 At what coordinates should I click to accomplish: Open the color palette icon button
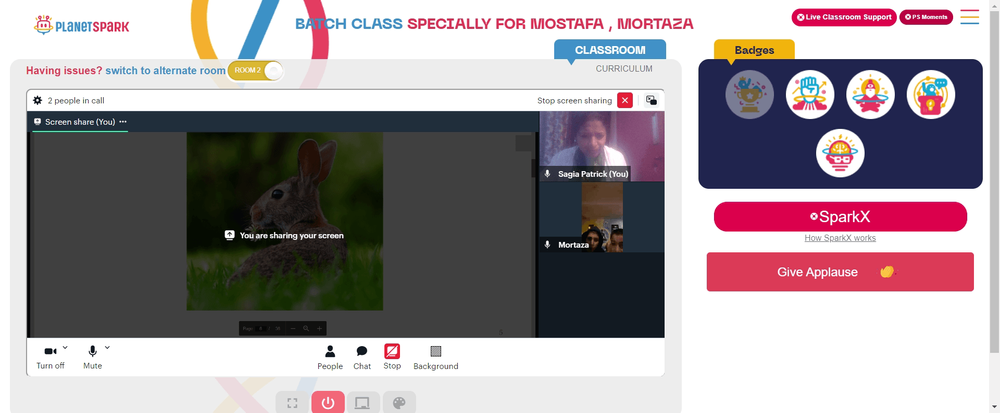tap(399, 403)
